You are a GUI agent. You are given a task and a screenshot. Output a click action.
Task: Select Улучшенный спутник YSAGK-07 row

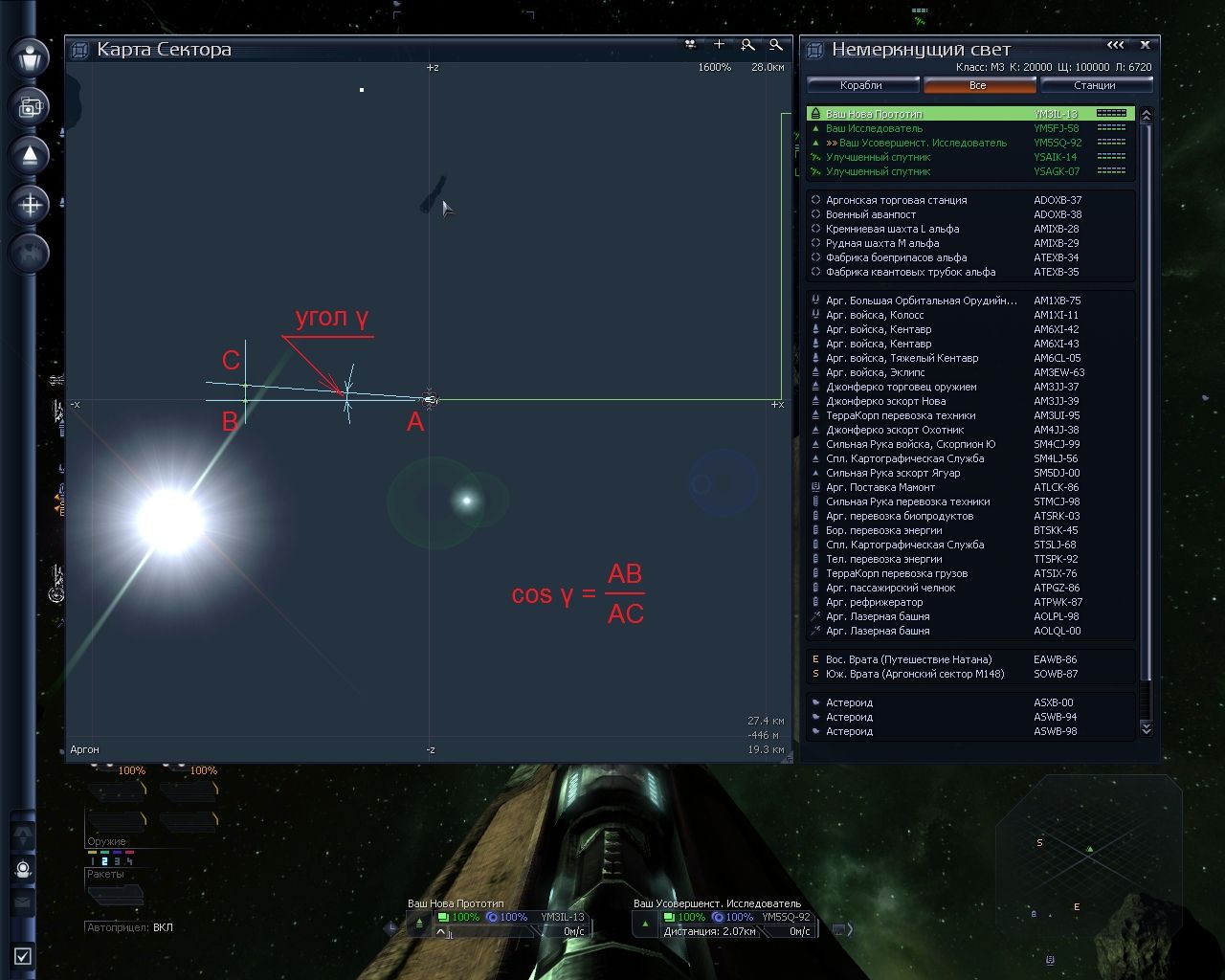970,171
